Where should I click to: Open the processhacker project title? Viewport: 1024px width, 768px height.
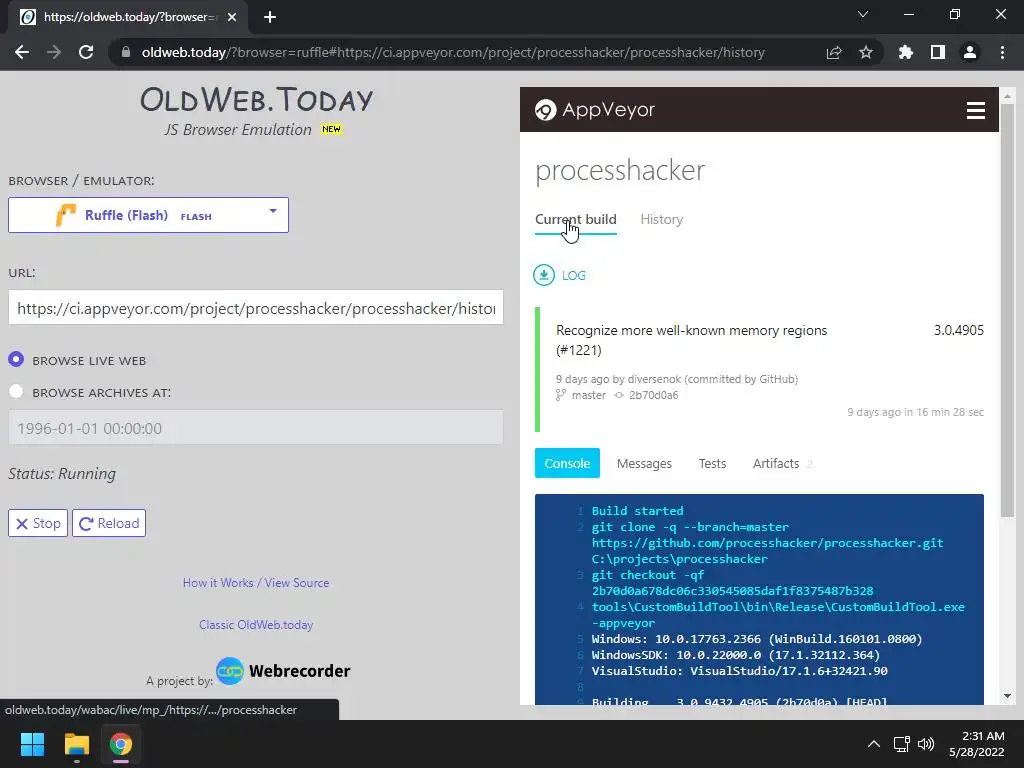click(x=620, y=170)
